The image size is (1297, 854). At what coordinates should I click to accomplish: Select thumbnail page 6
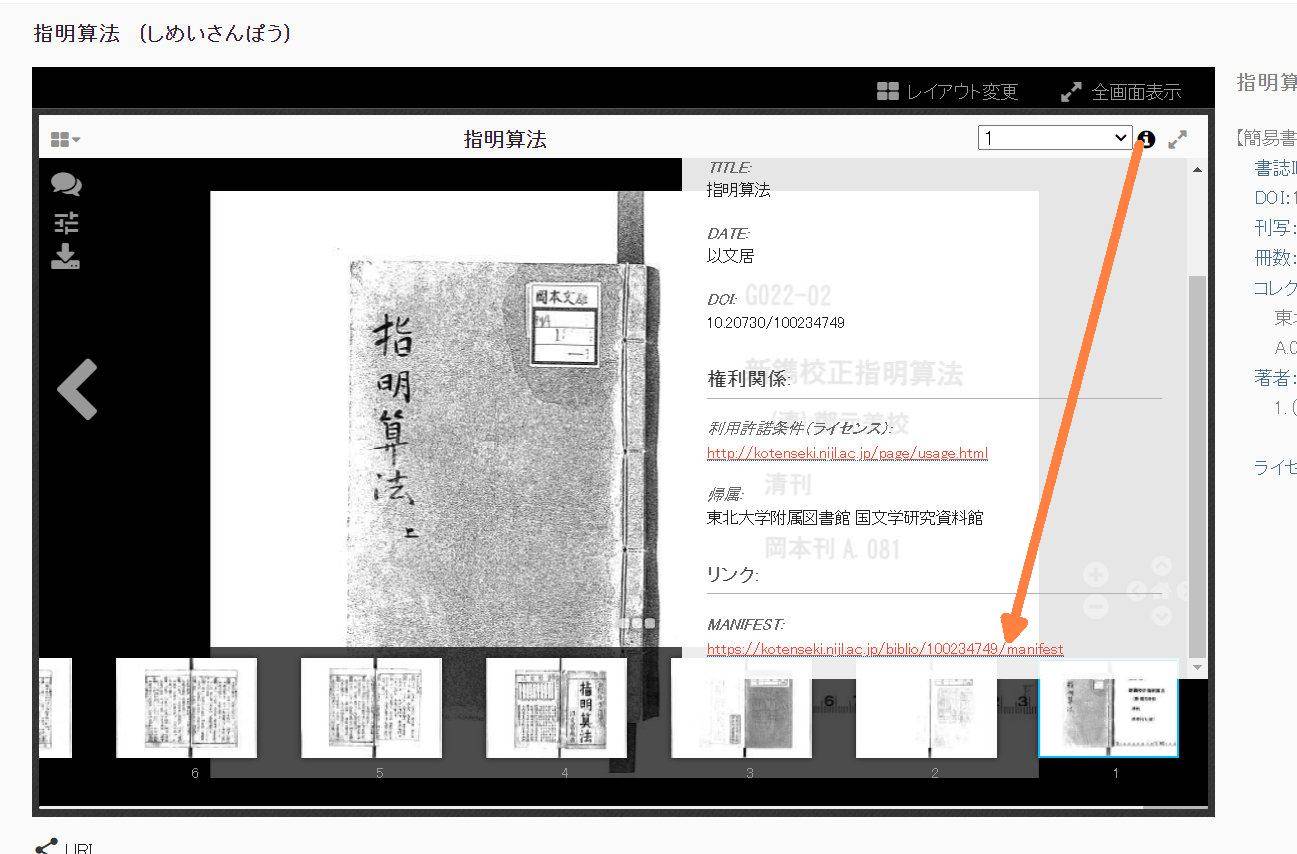click(186, 708)
